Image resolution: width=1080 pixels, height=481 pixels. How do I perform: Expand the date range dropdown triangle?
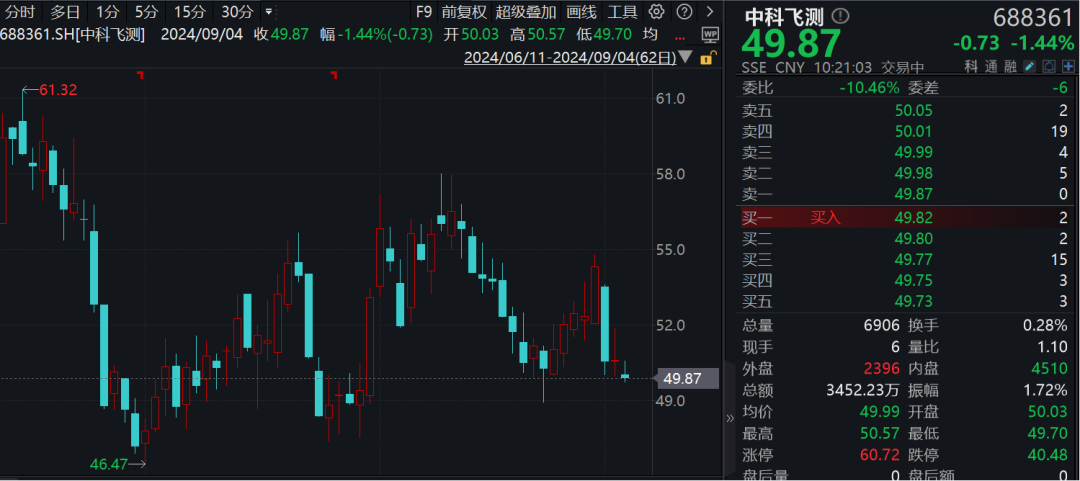tap(686, 58)
